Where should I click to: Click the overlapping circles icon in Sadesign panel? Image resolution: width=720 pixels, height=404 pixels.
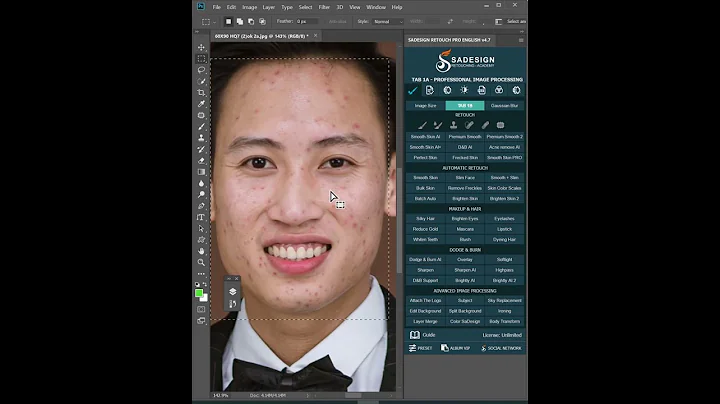499,90
